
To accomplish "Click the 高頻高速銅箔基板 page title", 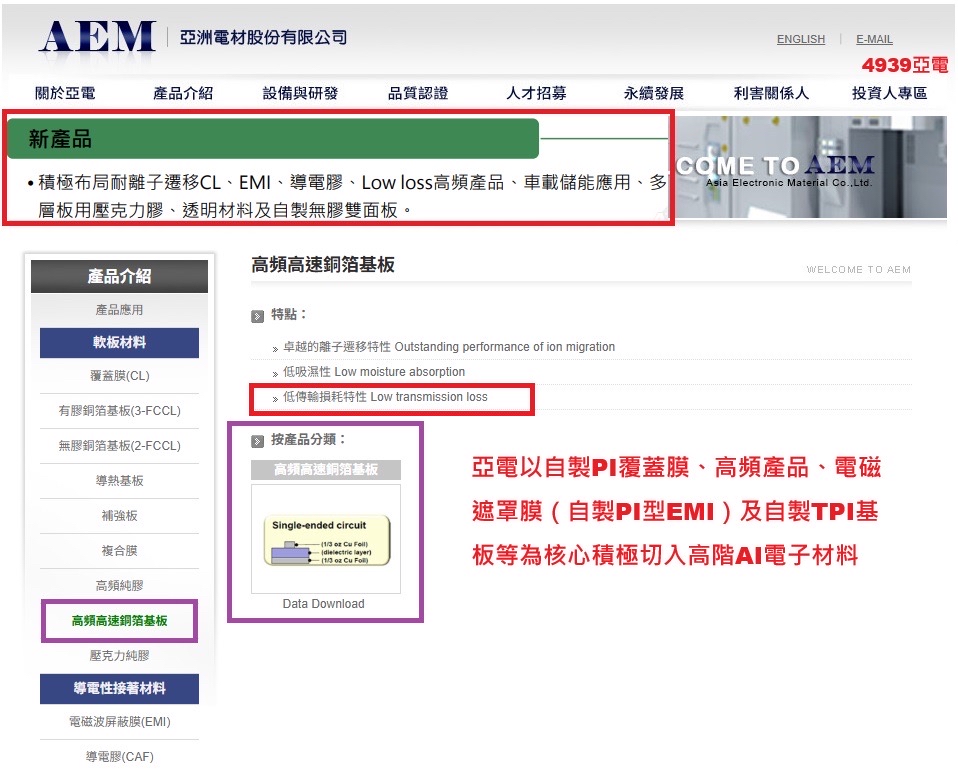I will click(323, 264).
